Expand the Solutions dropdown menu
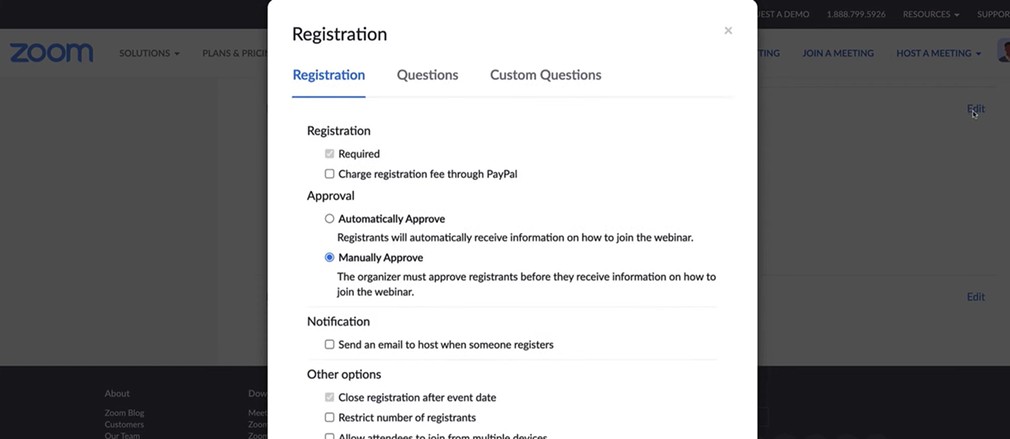The height and width of the screenshot is (439, 1010). click(149, 53)
